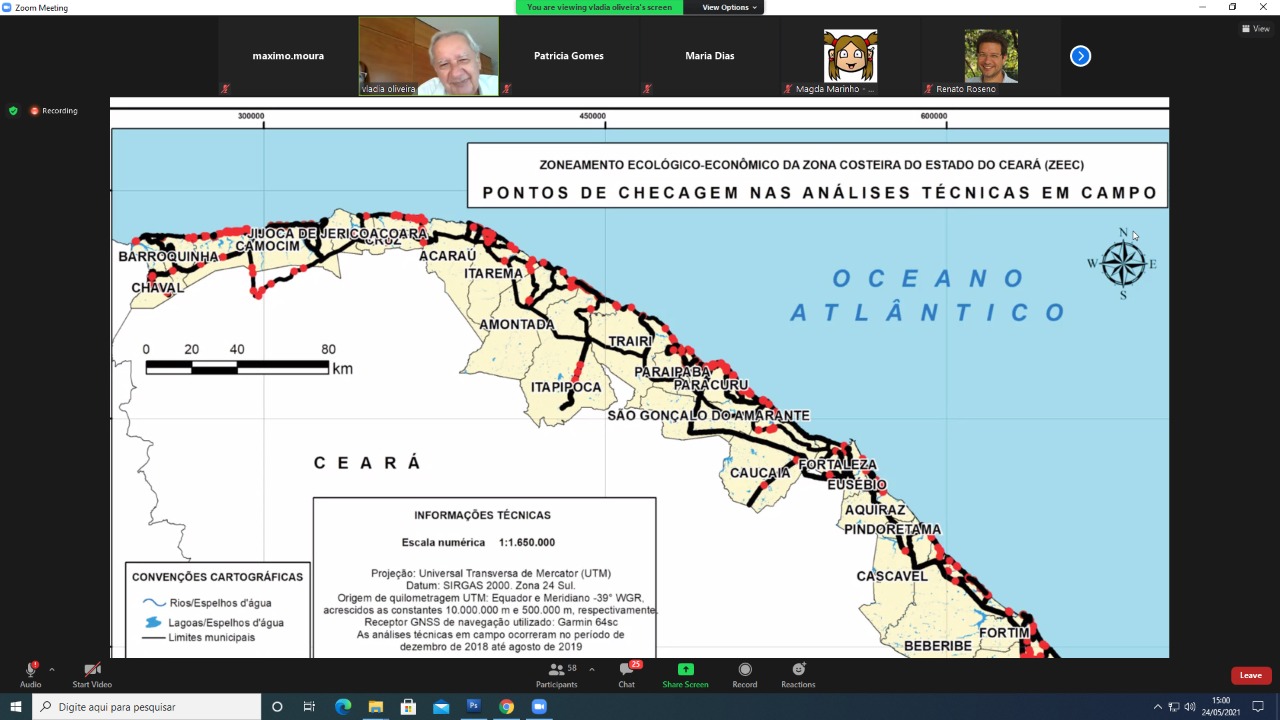Viewport: 1280px width, 720px height.
Task: Start recording with the Record icon
Action: point(745,670)
